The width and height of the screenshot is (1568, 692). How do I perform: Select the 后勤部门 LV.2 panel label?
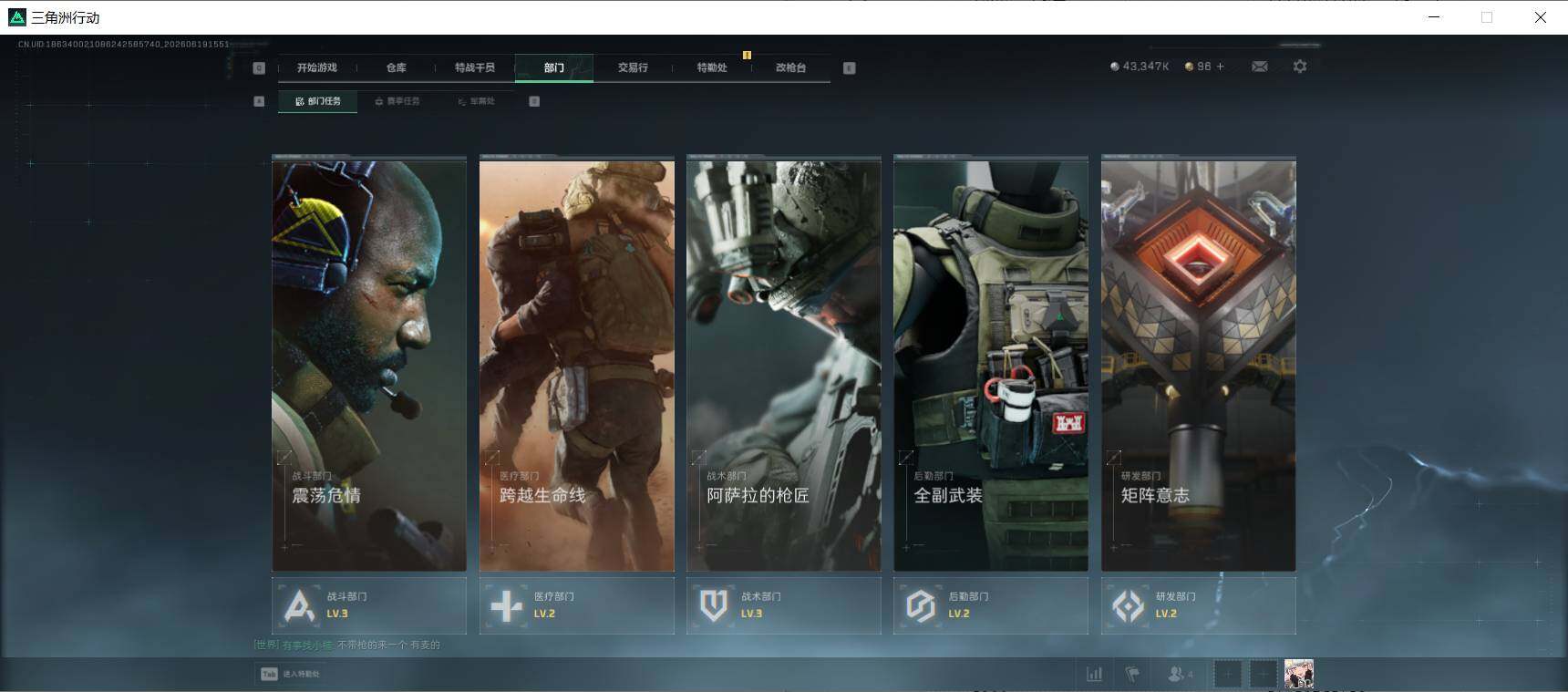(x=991, y=605)
